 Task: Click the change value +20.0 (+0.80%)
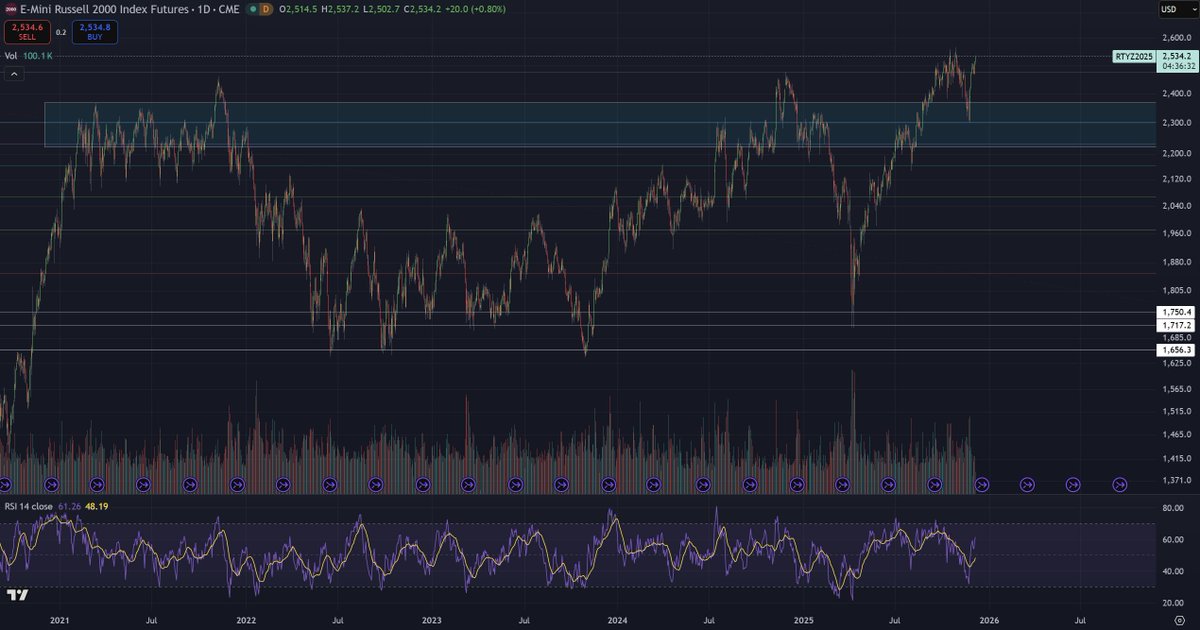point(478,9)
